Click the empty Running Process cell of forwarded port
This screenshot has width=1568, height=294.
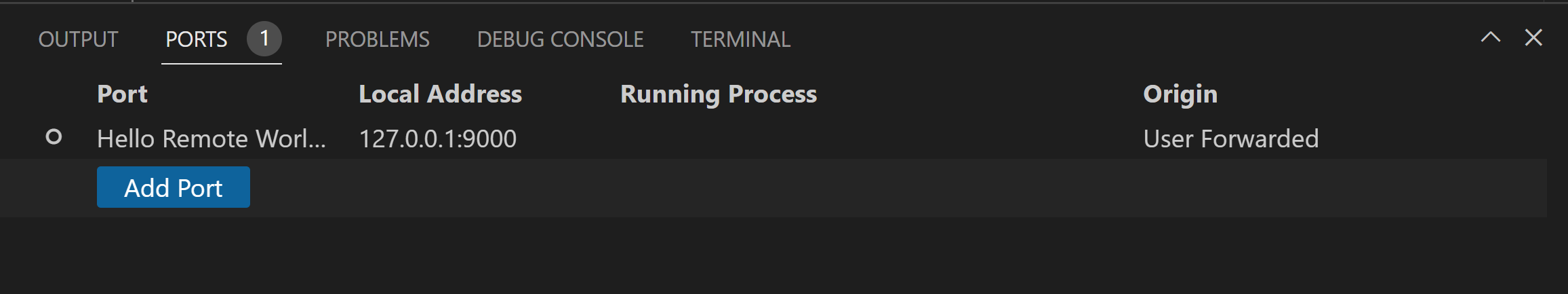pos(813,139)
